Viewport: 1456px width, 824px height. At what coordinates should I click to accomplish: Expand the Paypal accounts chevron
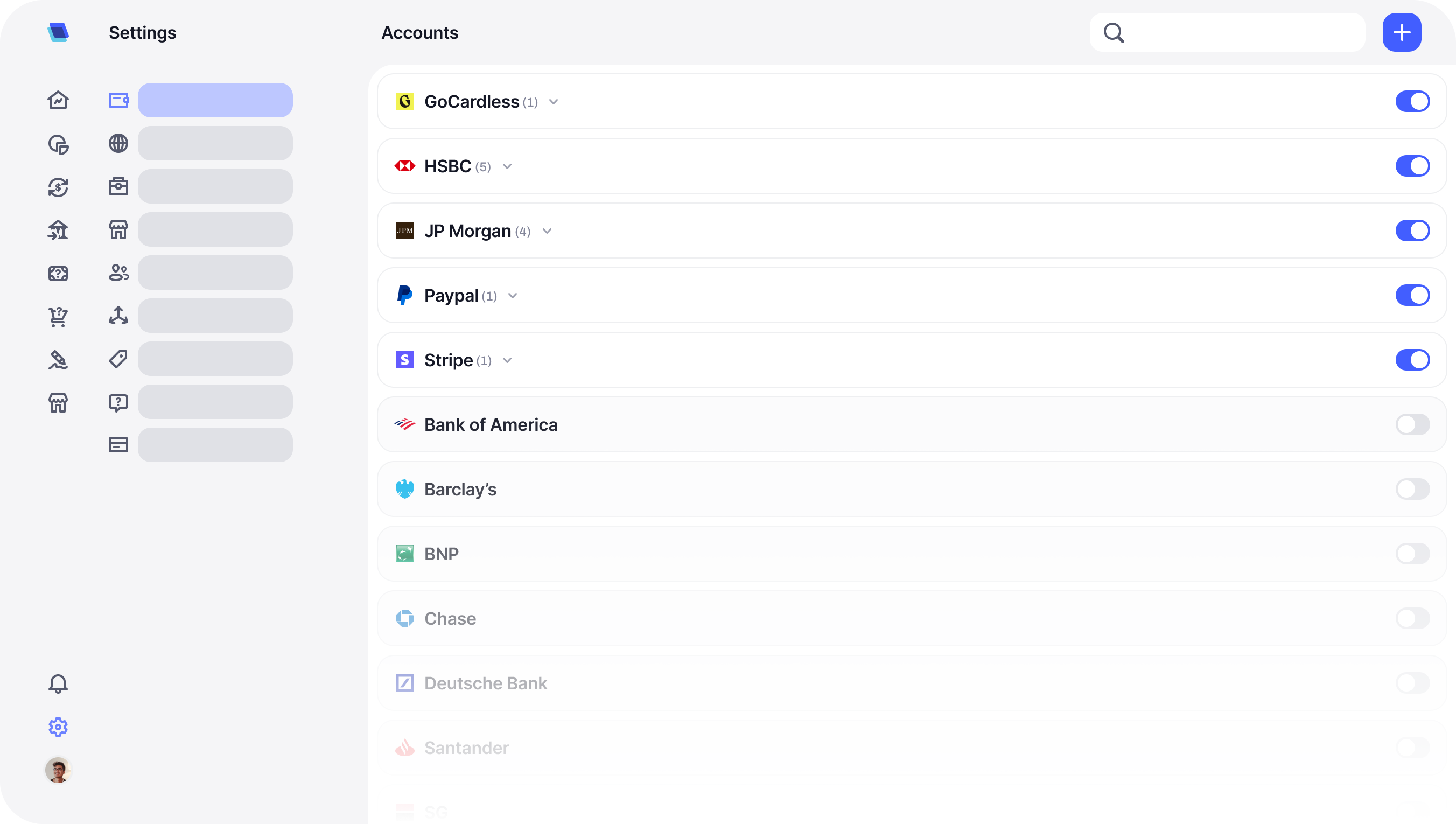click(x=513, y=296)
